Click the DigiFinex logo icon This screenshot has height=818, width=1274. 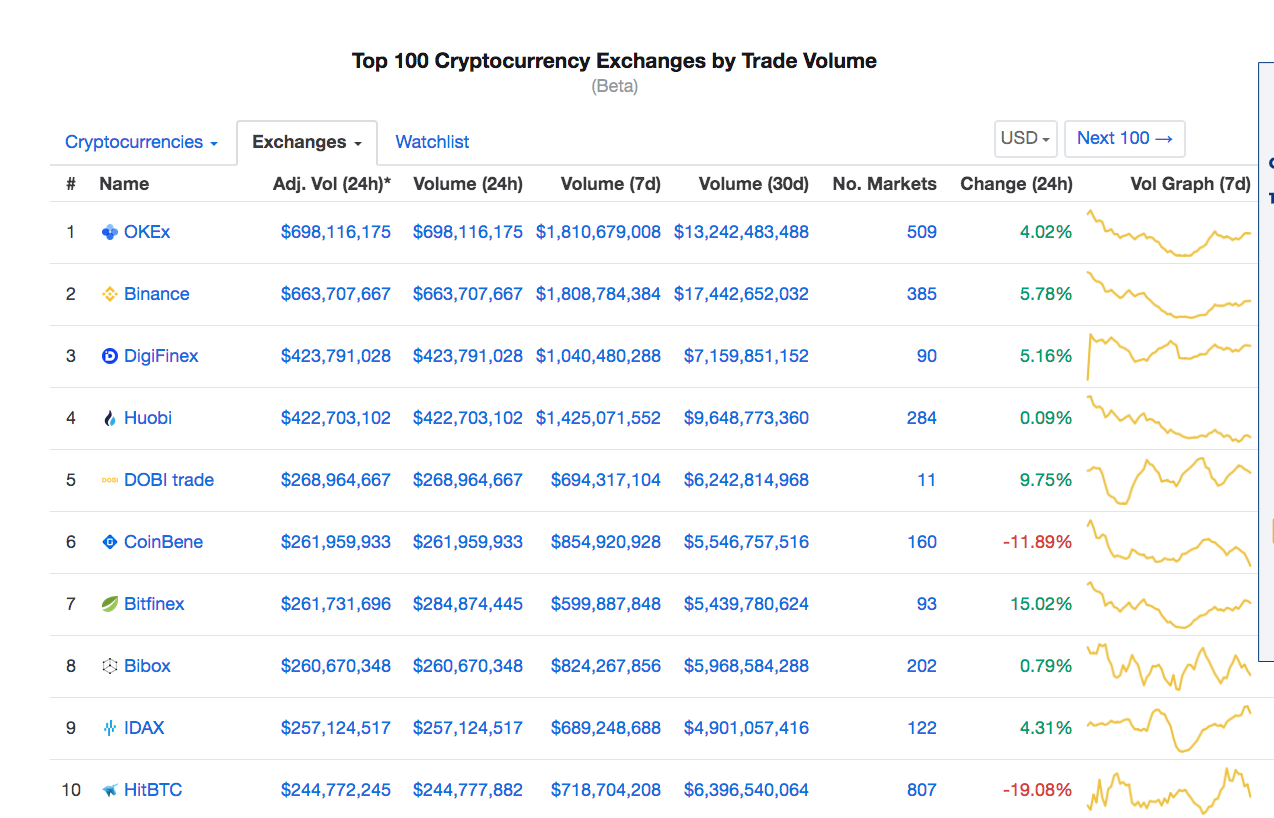(110, 356)
